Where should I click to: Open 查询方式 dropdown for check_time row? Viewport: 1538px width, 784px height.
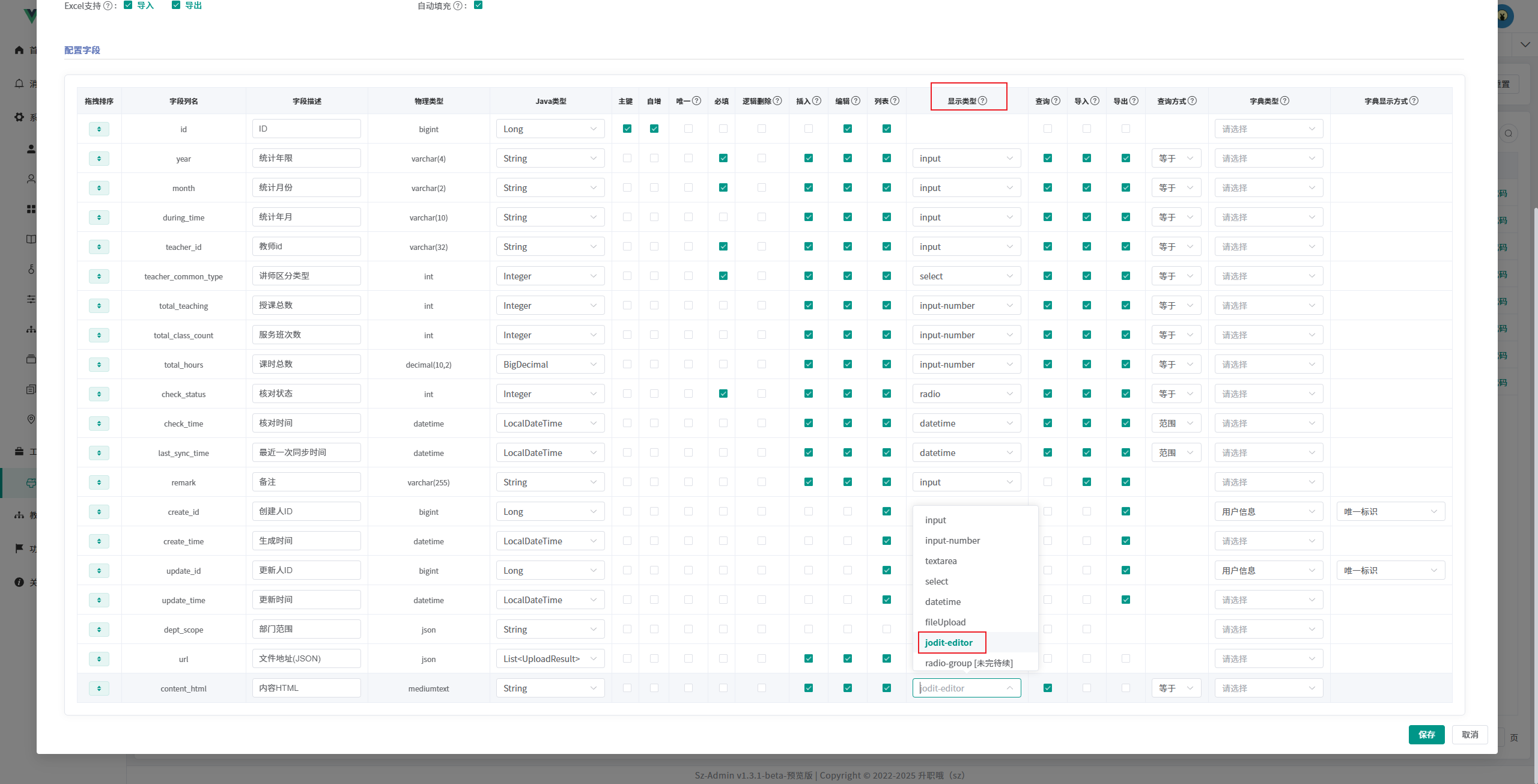click(x=1176, y=424)
